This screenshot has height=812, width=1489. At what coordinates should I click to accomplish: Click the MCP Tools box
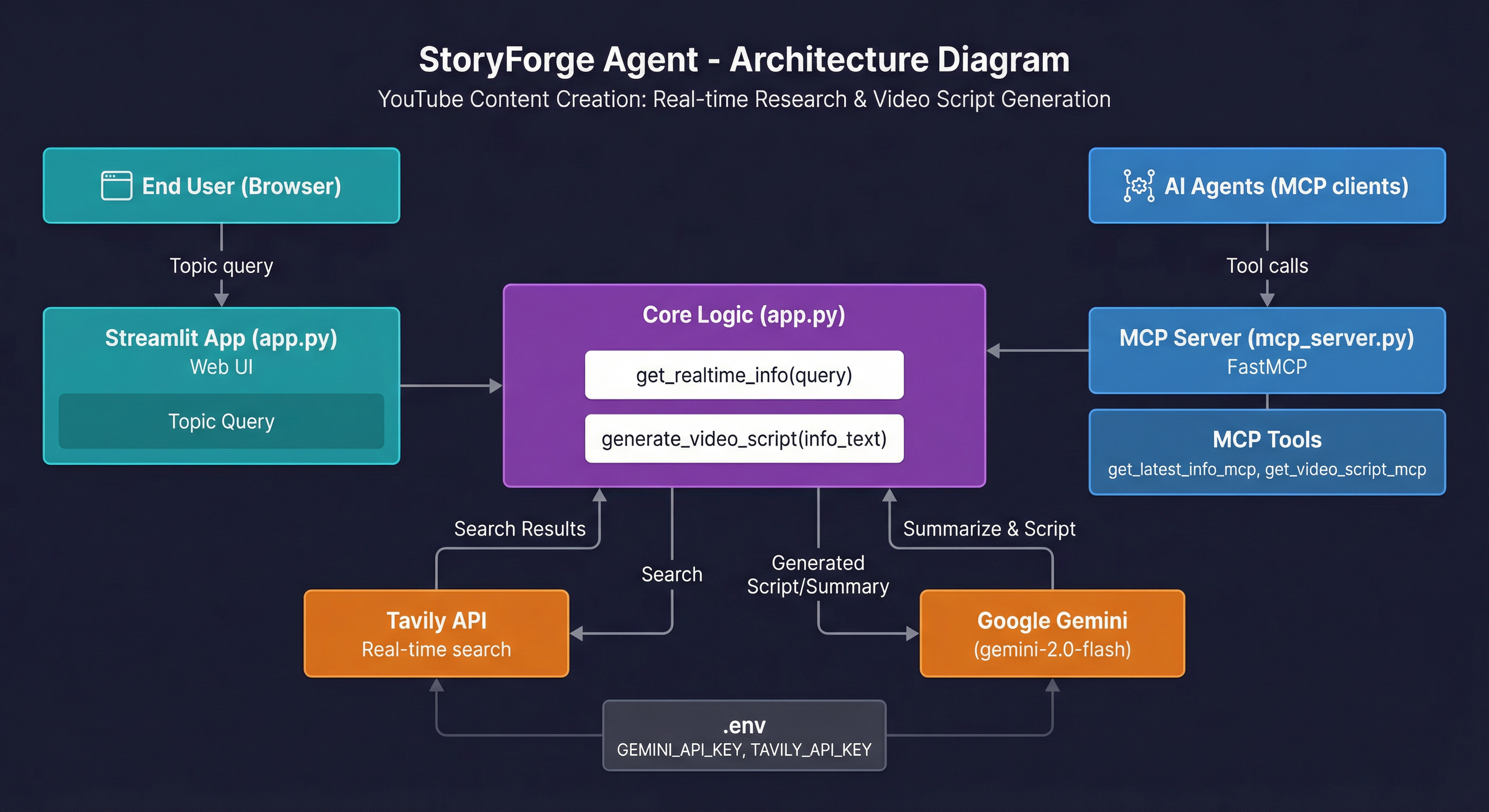click(1266, 453)
